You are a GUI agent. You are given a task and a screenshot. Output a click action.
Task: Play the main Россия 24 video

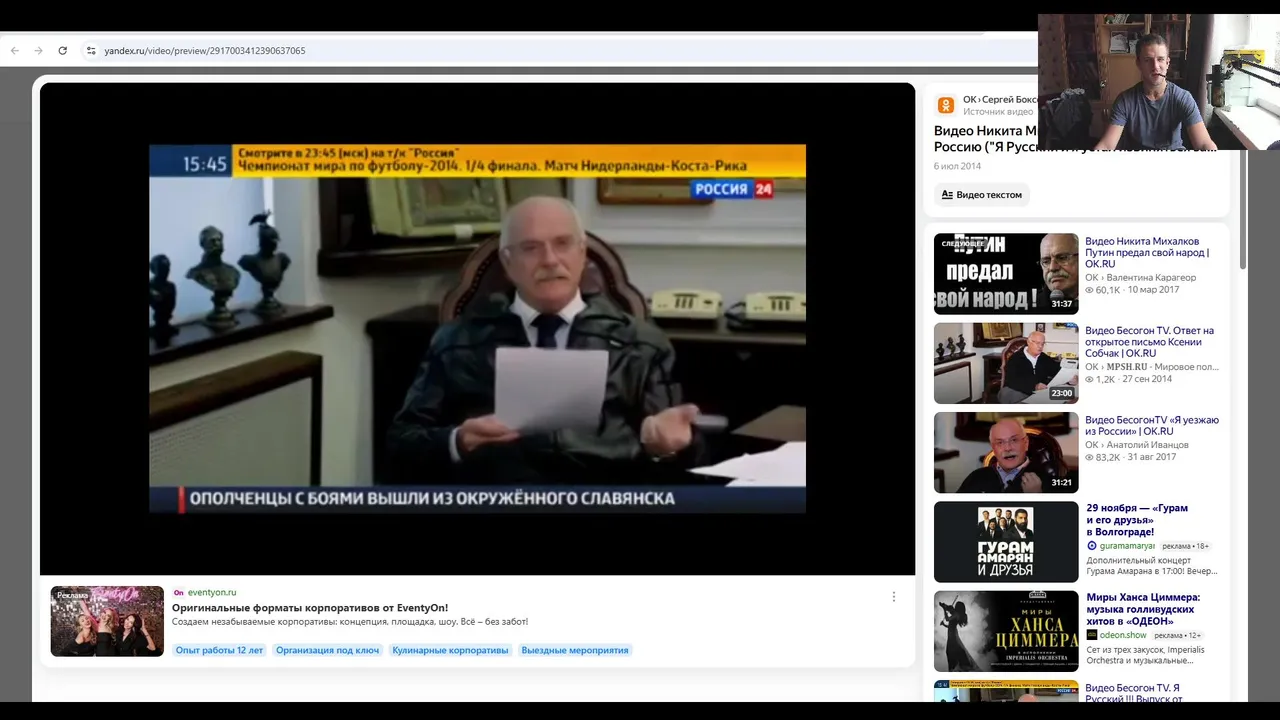coord(477,329)
